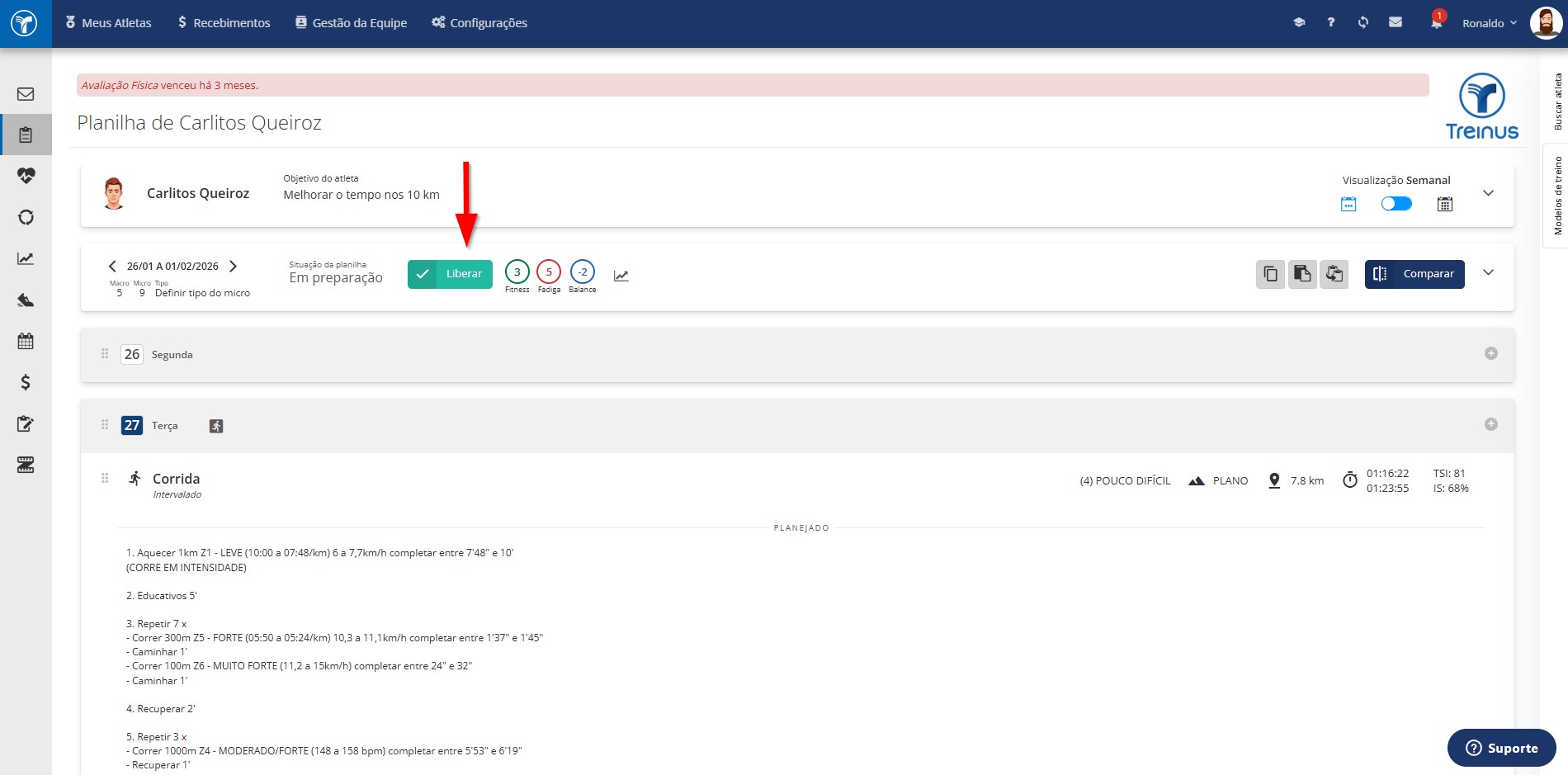Open Gestão da Equipe menu
Viewport: 1568px width, 775px height.
click(352, 23)
